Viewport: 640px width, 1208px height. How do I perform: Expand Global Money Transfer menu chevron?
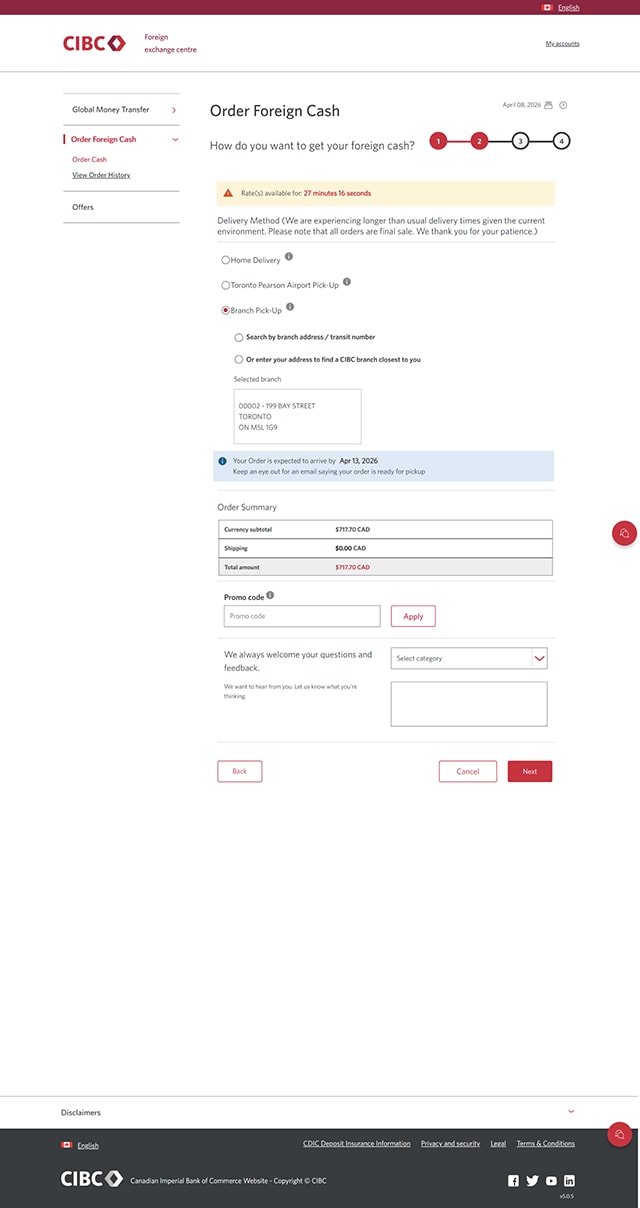174,110
